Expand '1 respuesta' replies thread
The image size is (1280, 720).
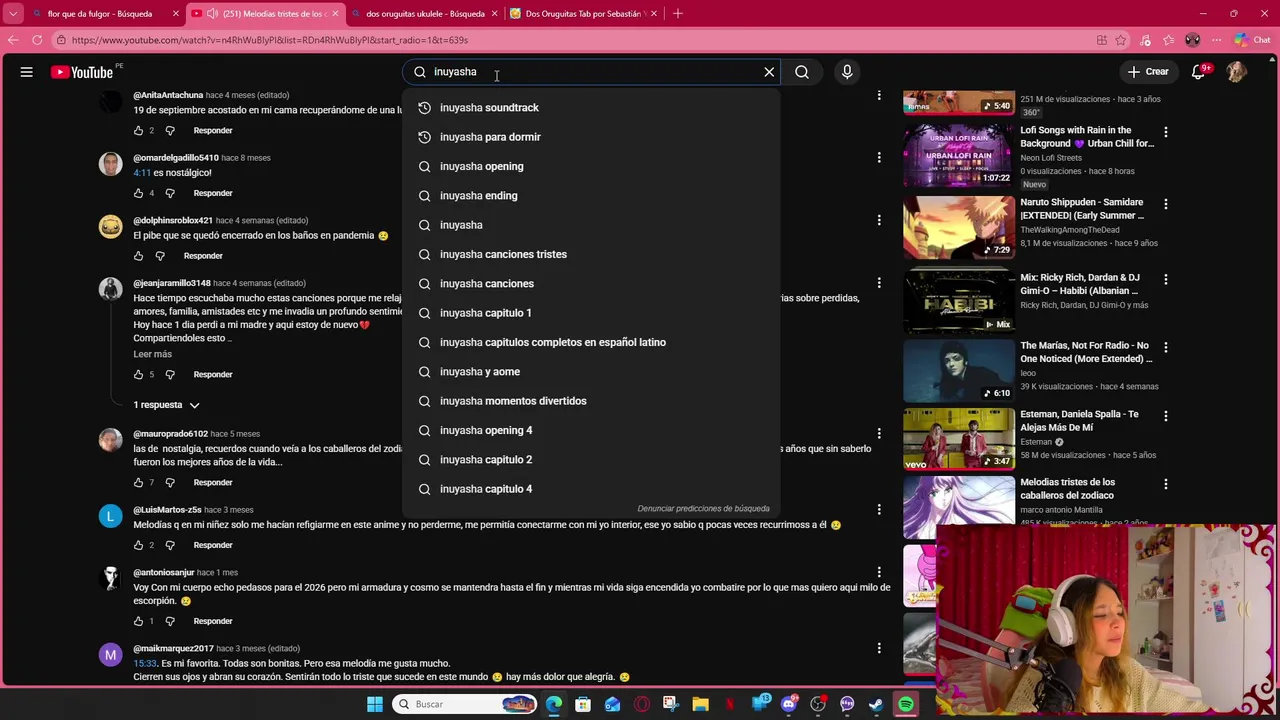[x=167, y=405]
